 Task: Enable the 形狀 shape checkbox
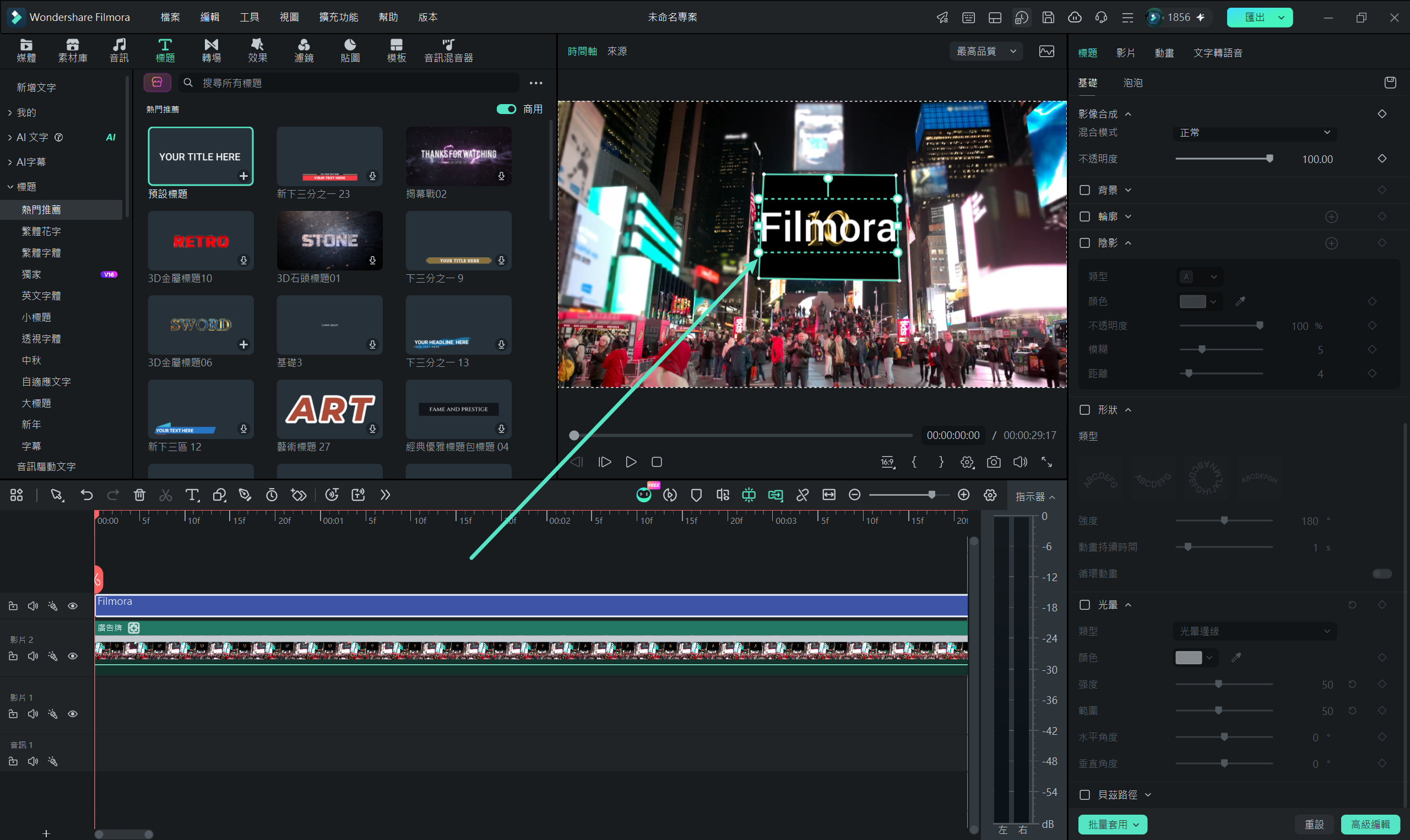point(1084,410)
